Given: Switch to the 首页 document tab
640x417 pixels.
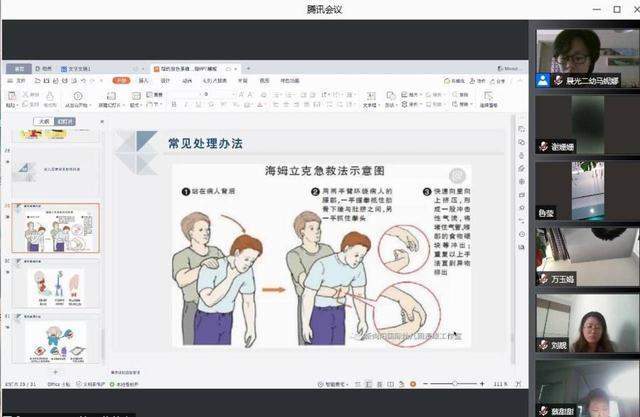Looking at the screenshot, I should tap(19, 69).
